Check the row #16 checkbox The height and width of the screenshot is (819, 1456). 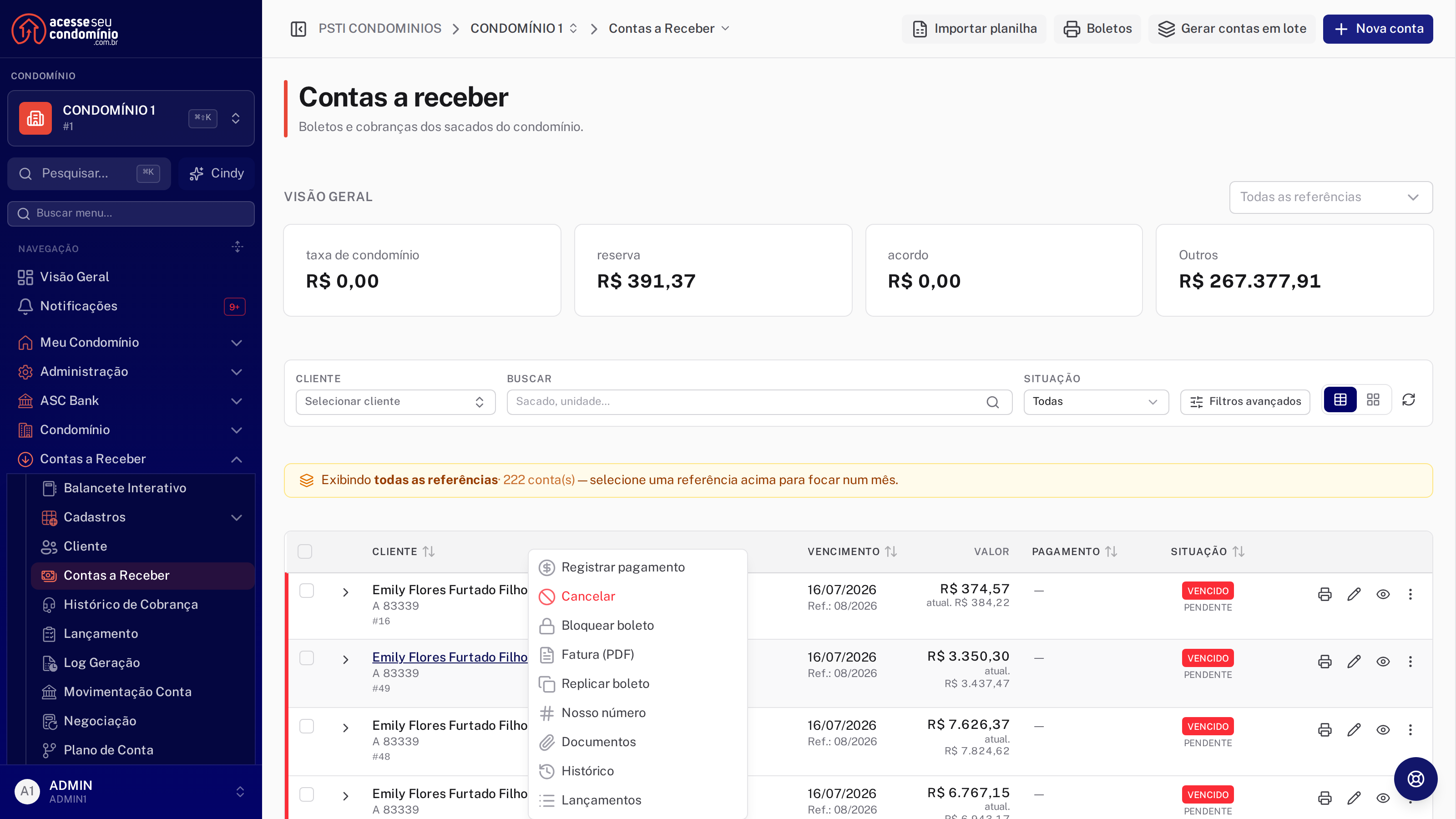pyautogui.click(x=306, y=591)
